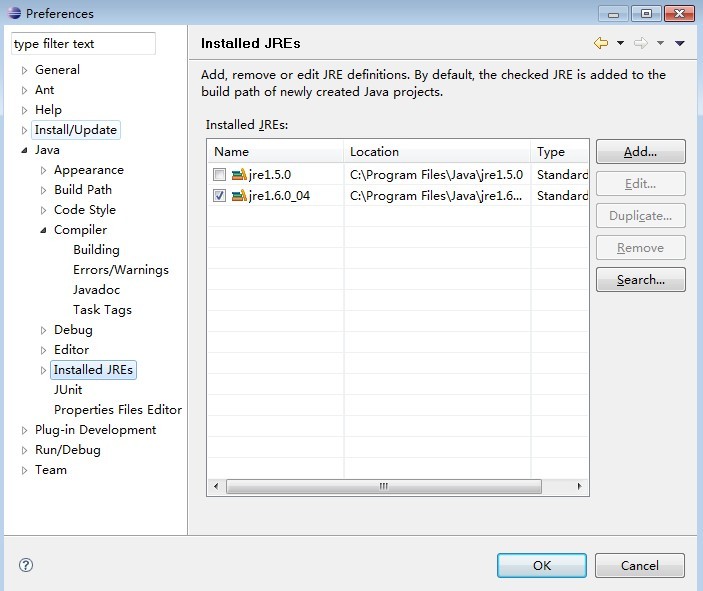Select Installed JREs in the tree

[x=93, y=370]
